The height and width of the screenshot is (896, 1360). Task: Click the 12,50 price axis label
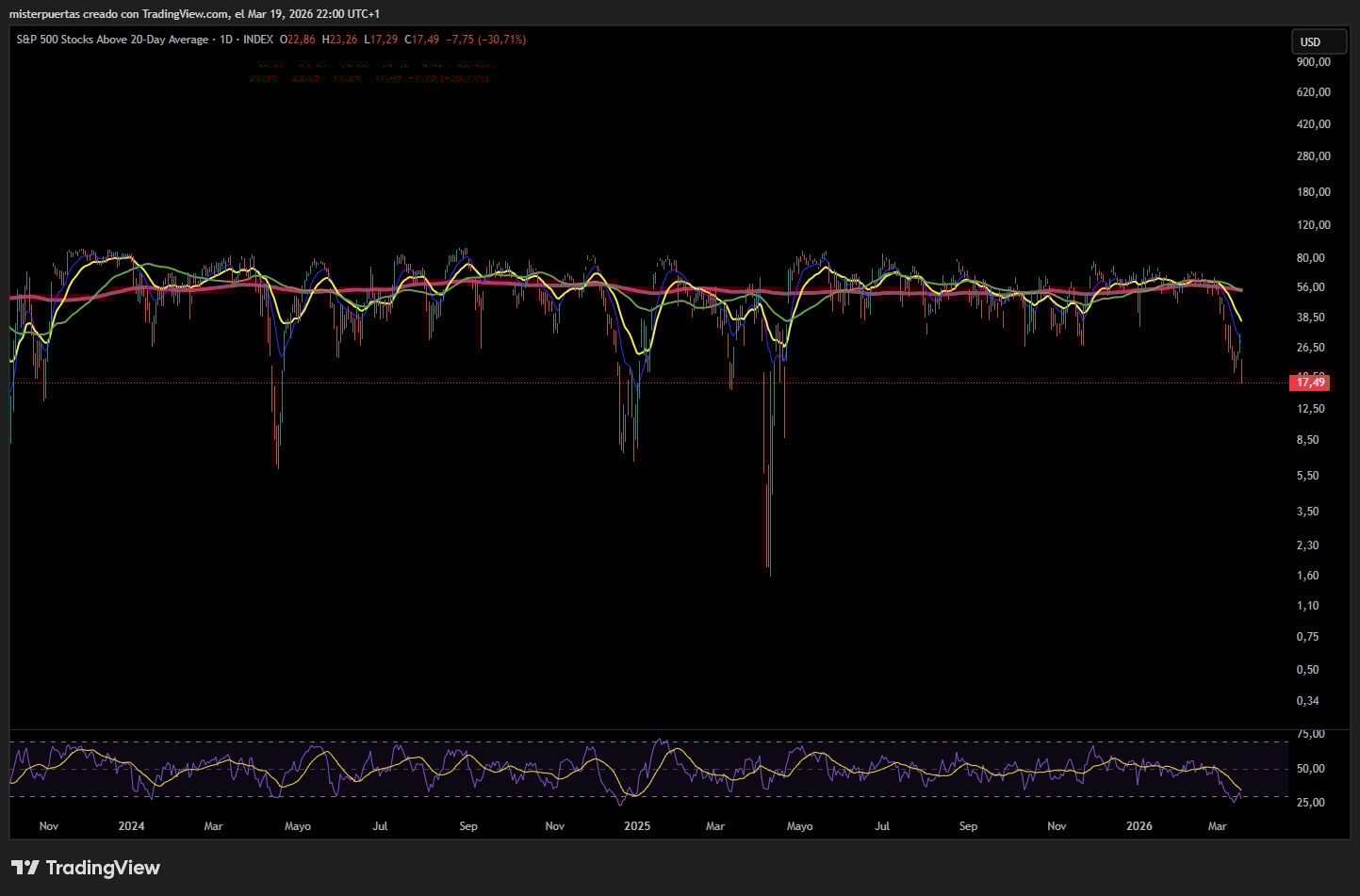point(1311,409)
